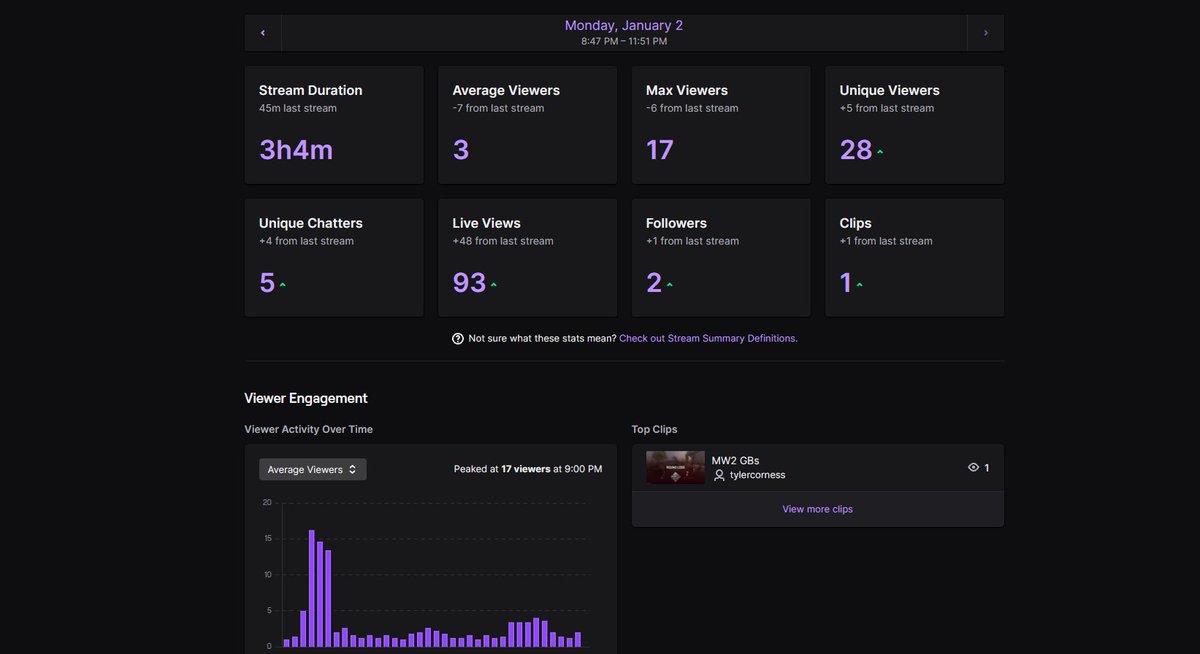Click the Max Viewers value 17
Viewport: 1200px width, 654px height.
click(x=660, y=150)
